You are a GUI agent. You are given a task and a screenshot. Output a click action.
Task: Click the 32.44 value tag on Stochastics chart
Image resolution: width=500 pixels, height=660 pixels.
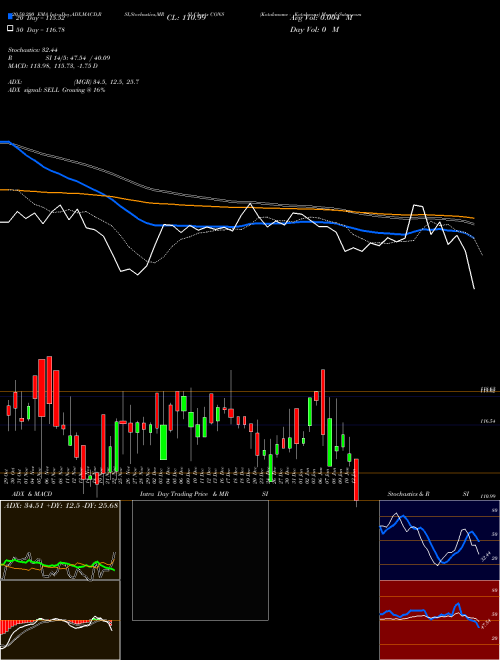[486, 556]
